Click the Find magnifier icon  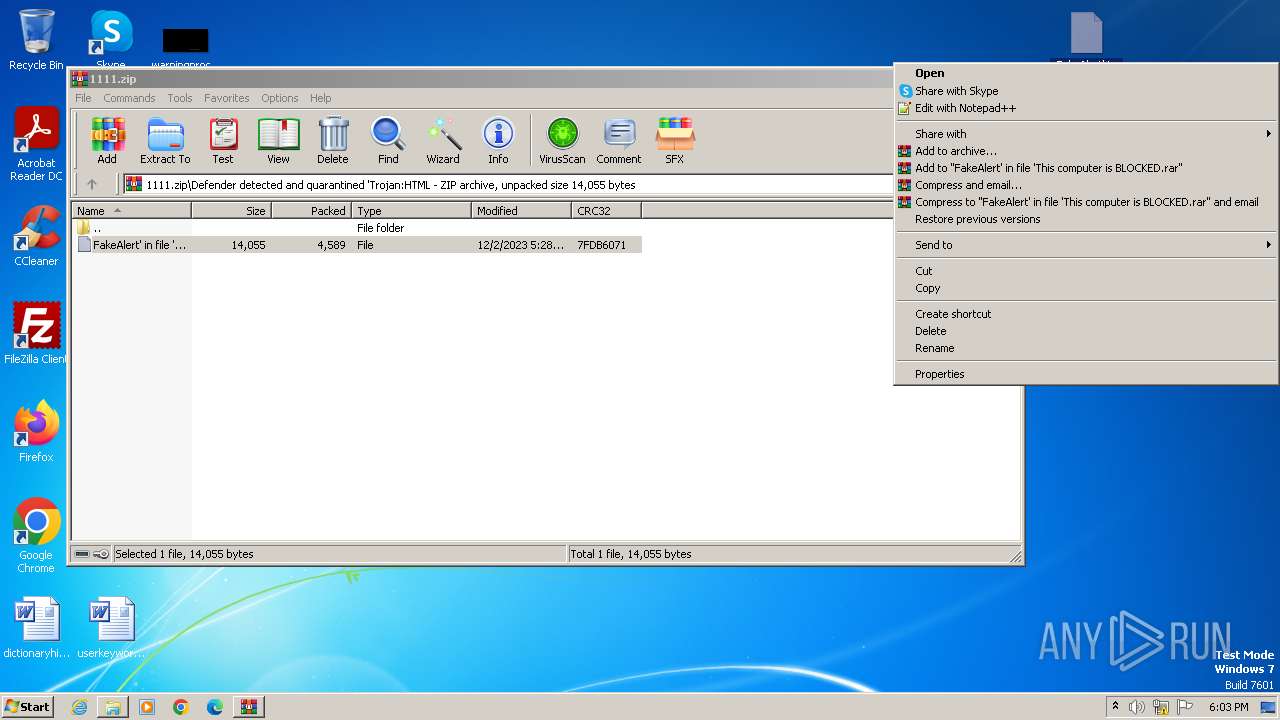tap(388, 141)
